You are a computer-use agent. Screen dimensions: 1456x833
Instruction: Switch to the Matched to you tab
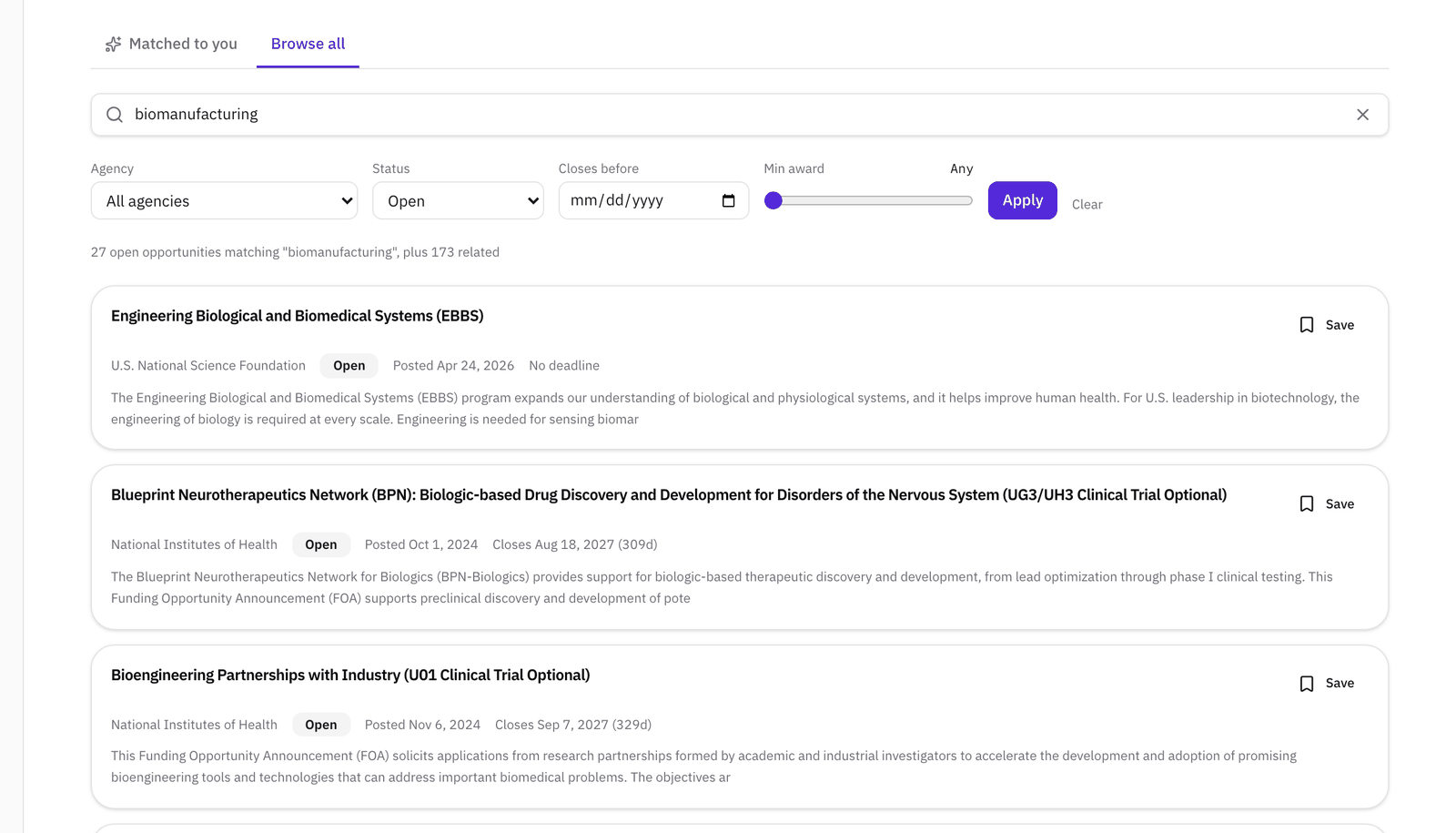[x=171, y=44]
